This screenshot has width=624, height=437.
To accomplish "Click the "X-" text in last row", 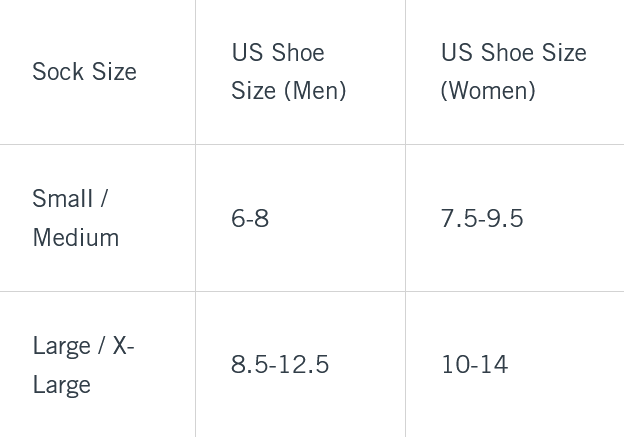I will tap(123, 346).
